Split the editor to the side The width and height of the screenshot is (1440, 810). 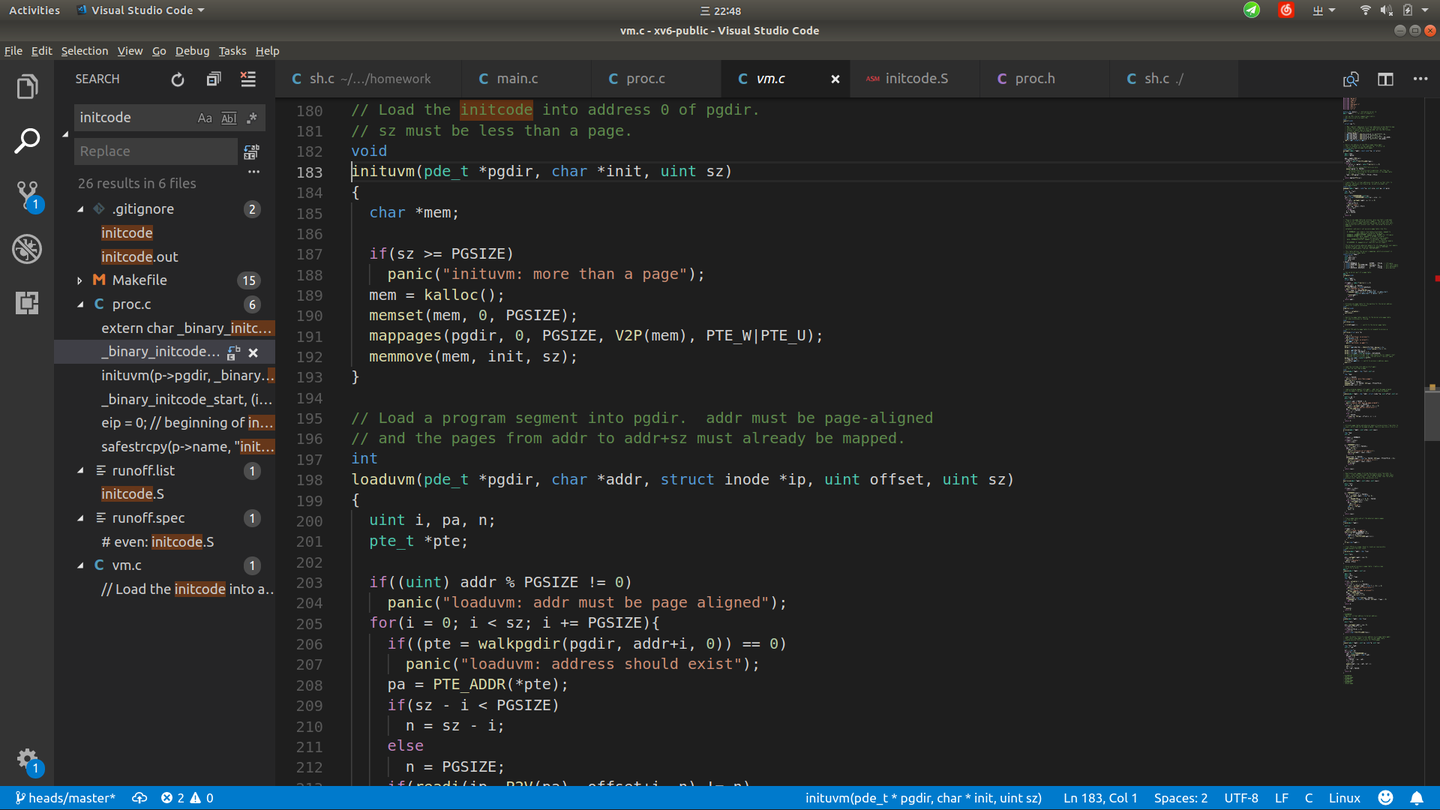[1385, 79]
